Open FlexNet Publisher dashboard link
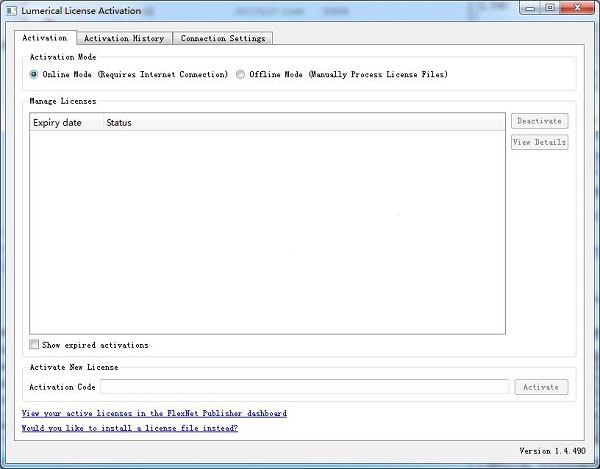The width and height of the screenshot is (600, 469). (x=154, y=413)
